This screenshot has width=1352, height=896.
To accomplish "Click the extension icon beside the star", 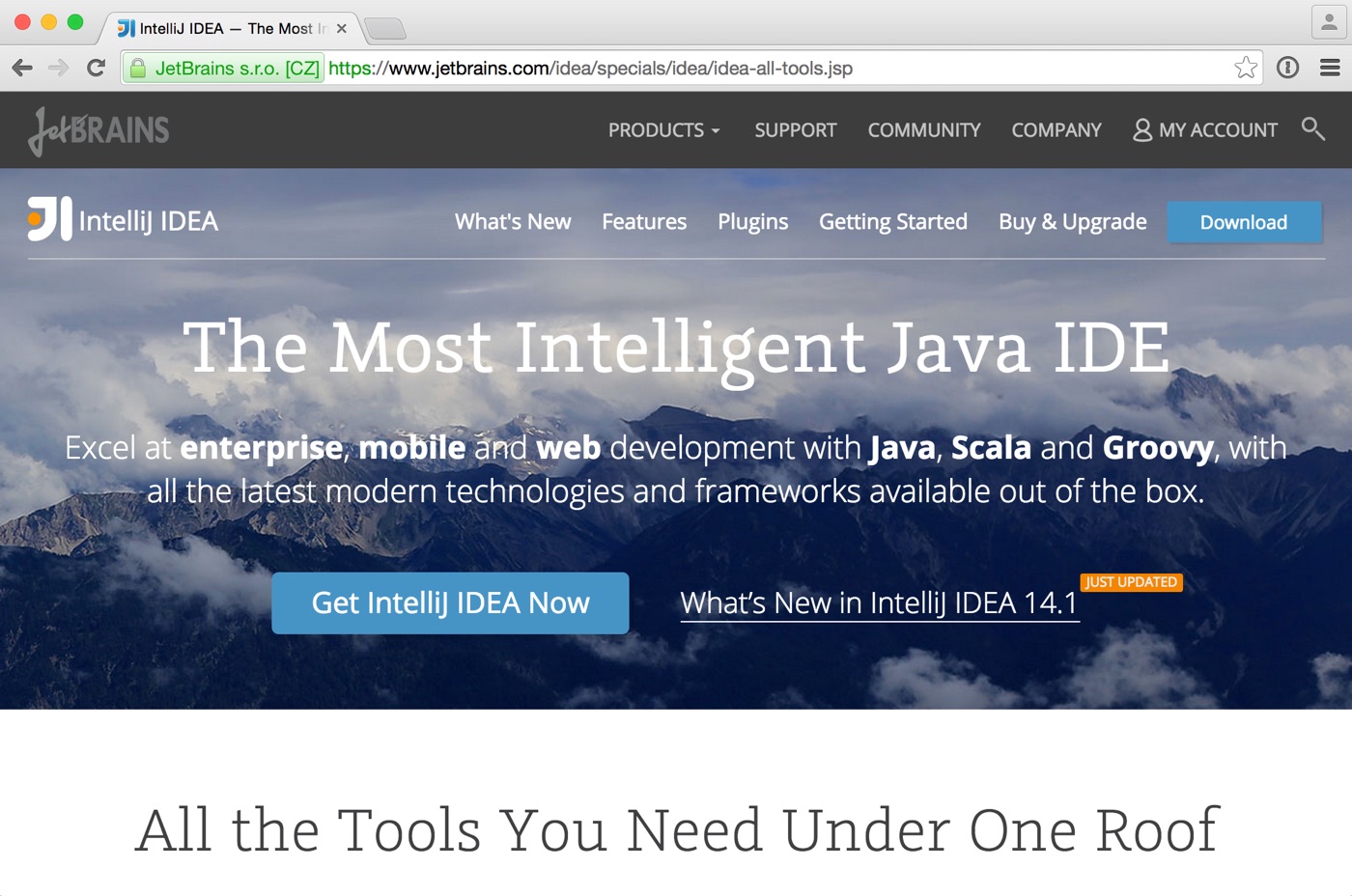I will [1287, 68].
